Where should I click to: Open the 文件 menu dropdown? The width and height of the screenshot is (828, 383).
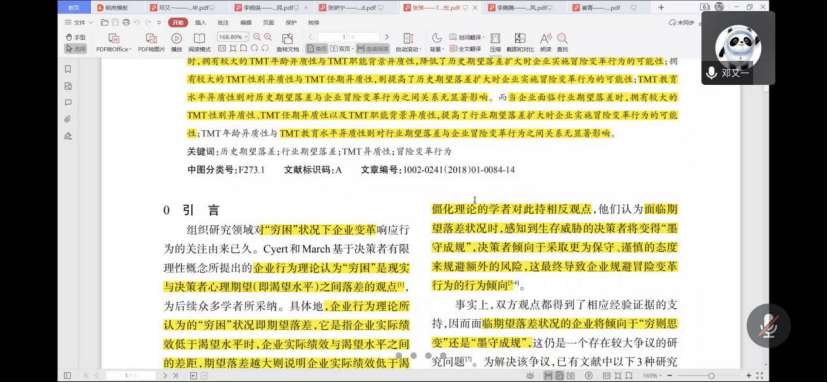[79, 23]
